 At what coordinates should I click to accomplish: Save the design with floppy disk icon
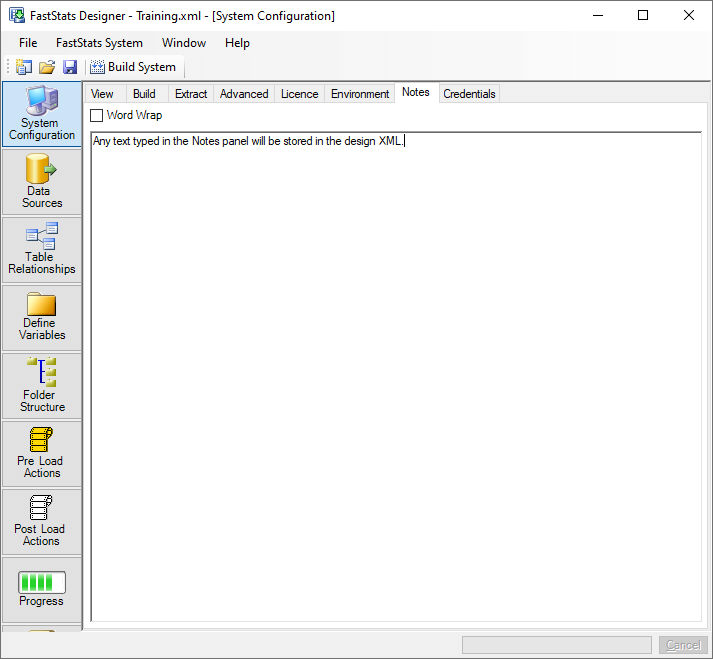point(70,67)
